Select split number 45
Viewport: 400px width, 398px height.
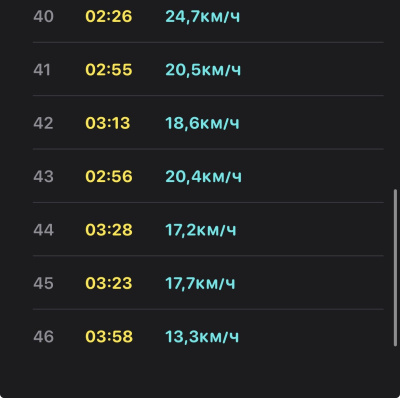pos(43,283)
